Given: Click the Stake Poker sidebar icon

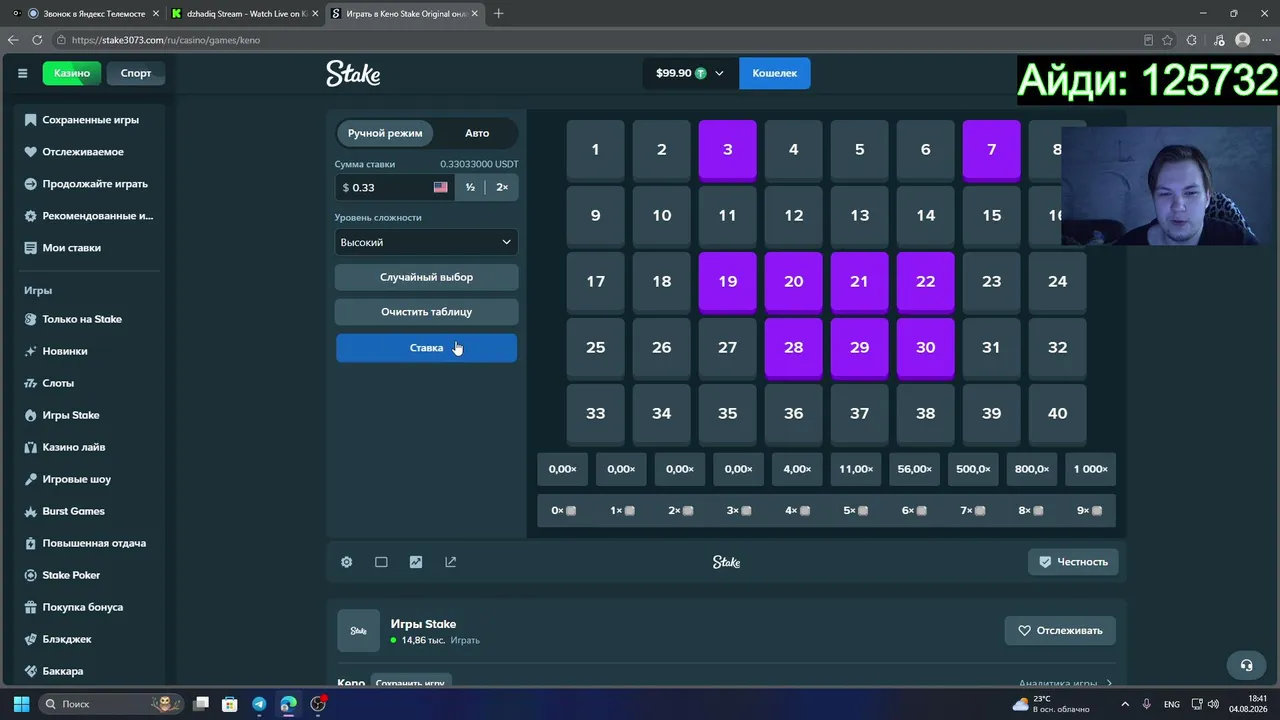Looking at the screenshot, I should point(31,575).
